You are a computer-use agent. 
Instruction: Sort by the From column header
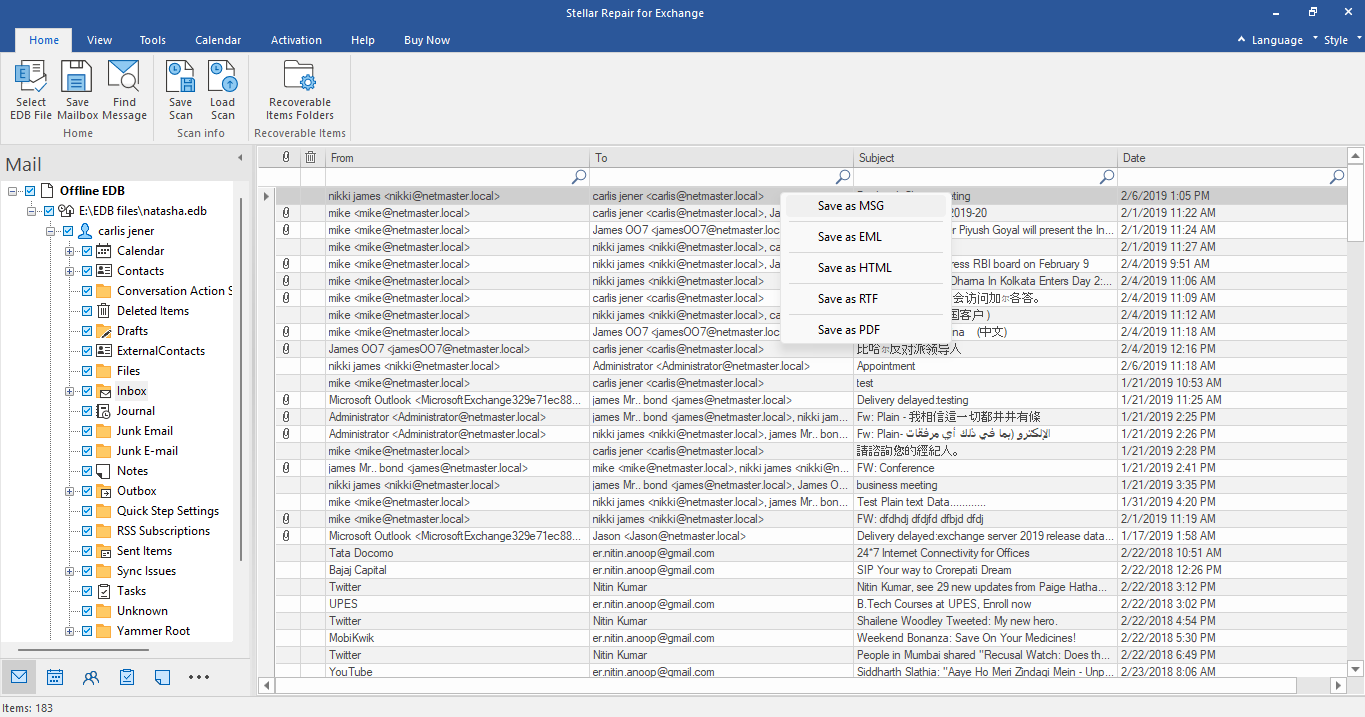click(457, 157)
